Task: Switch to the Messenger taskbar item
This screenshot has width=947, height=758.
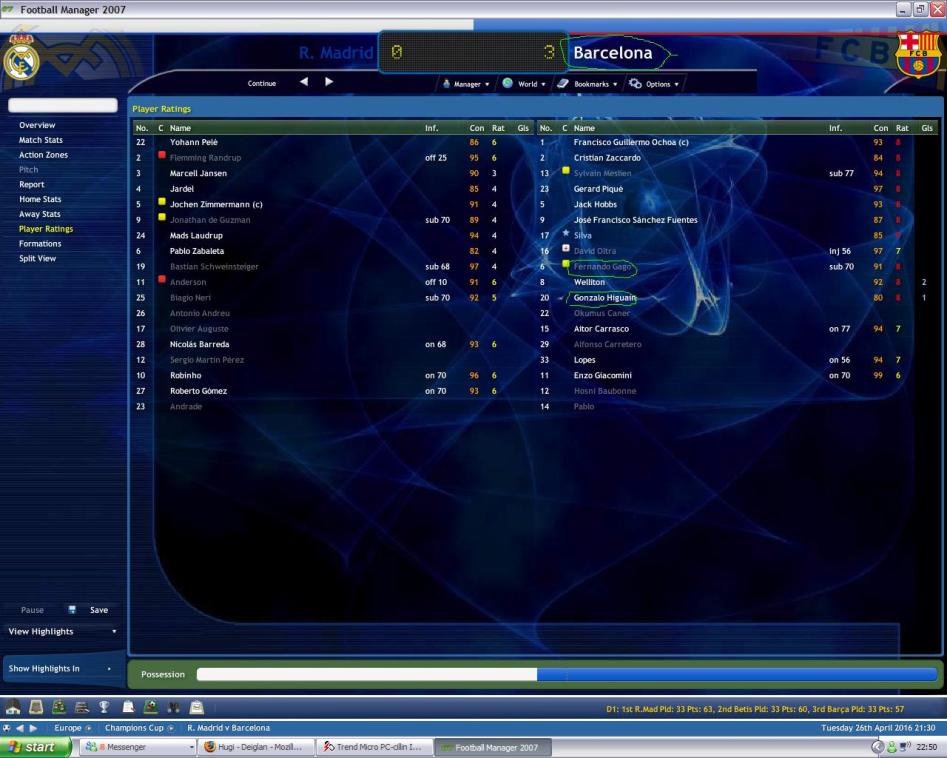Action: pyautogui.click(x=136, y=747)
